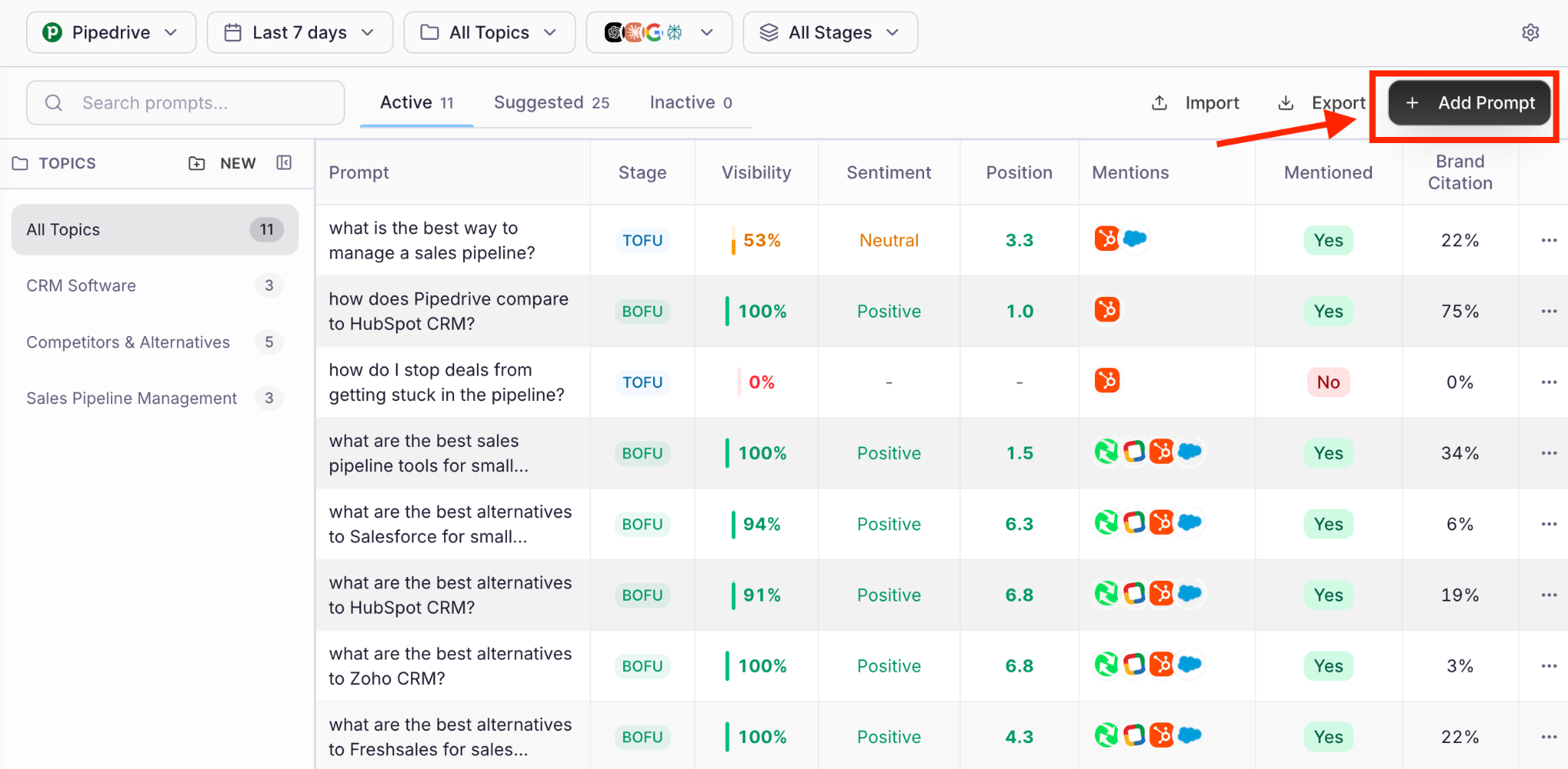Image resolution: width=1568 pixels, height=769 pixels.
Task: Select CRM Software topic
Action: click(155, 285)
